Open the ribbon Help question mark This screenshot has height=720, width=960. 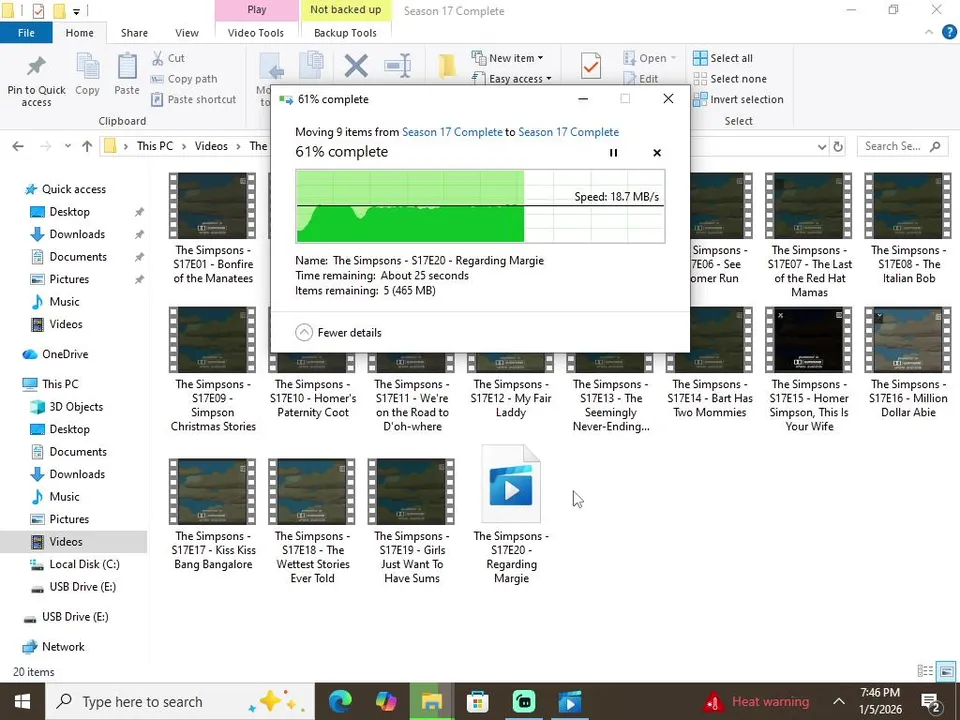tap(949, 32)
